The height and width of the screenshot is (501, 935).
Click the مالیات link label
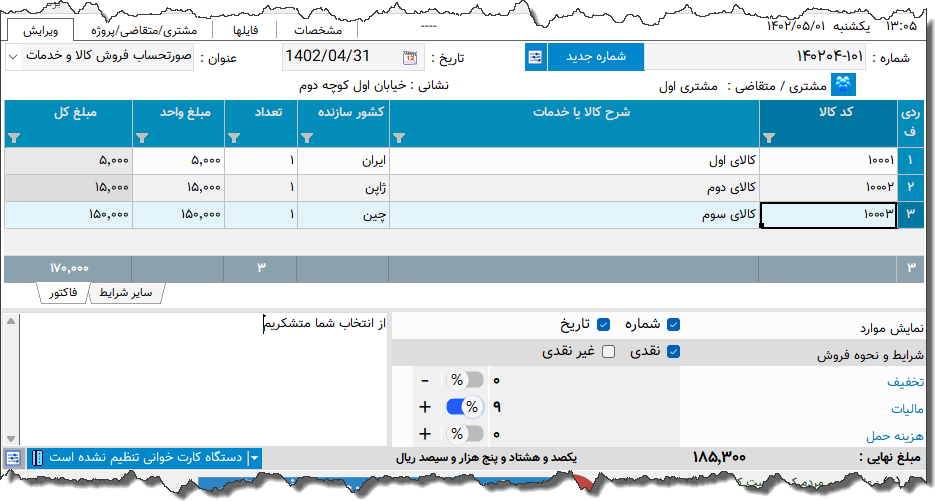pyautogui.click(x=907, y=409)
